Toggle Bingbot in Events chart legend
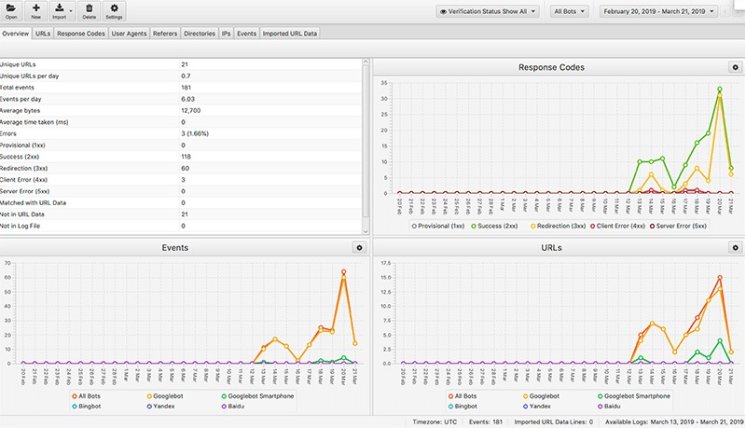Screen dimensions: 745x428 click(x=86, y=407)
